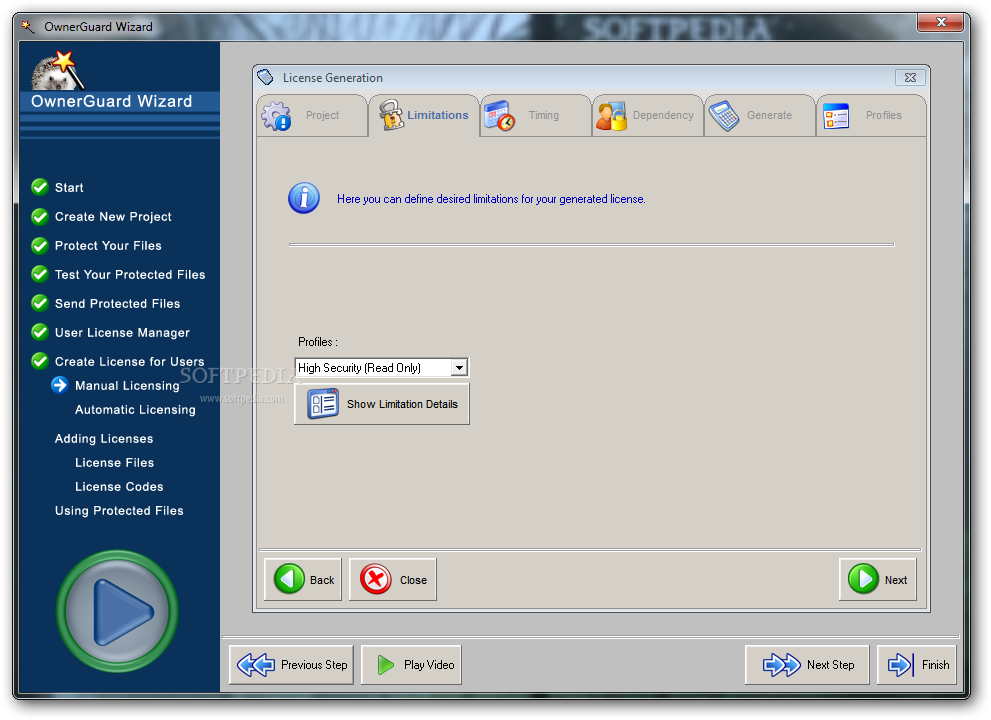991x720 pixels.
Task: Click the Play Video button
Action: pyautogui.click(x=411, y=665)
